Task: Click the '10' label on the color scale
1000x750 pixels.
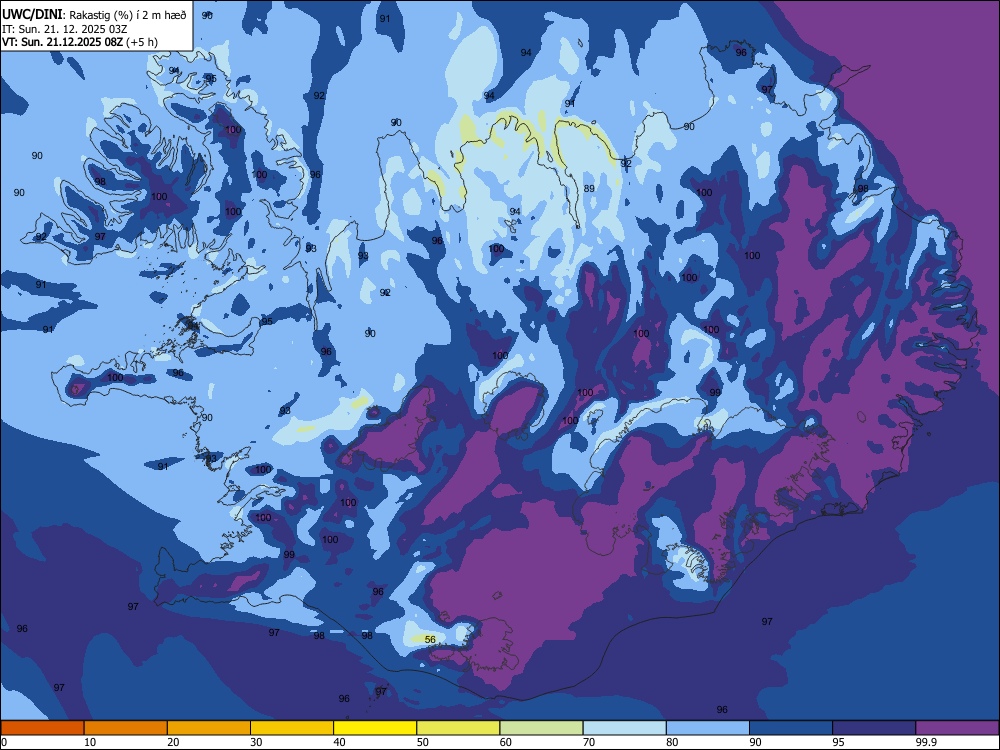Action: tap(90, 742)
